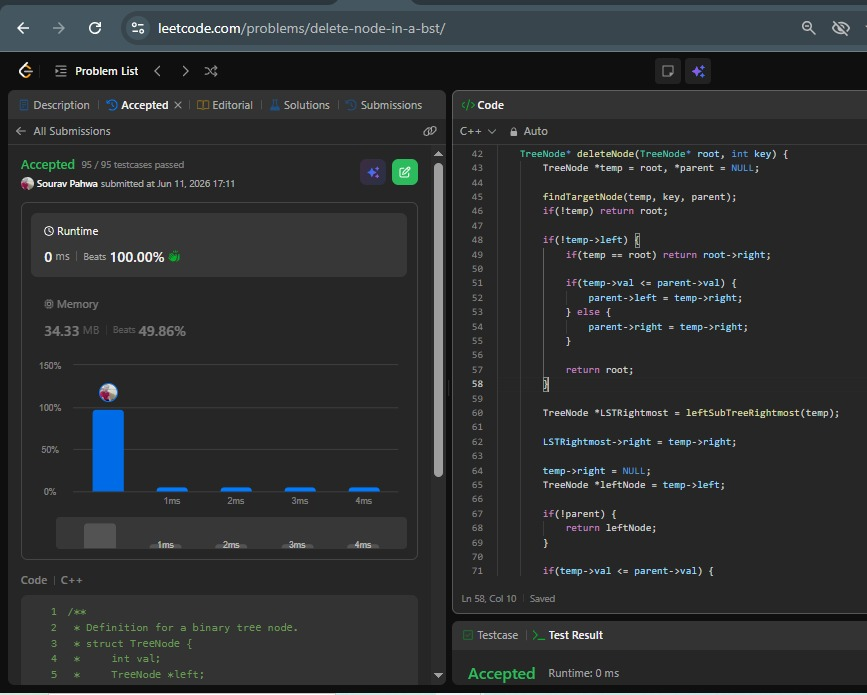Open the Solutions tab
The image size is (867, 695).
(300, 105)
